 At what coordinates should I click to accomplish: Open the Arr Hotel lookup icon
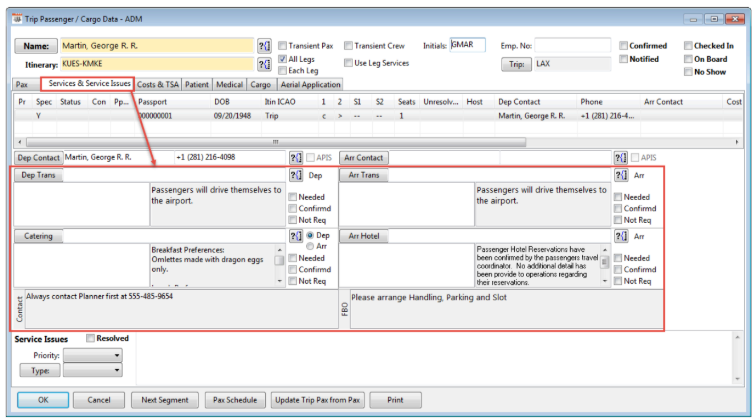coord(621,236)
